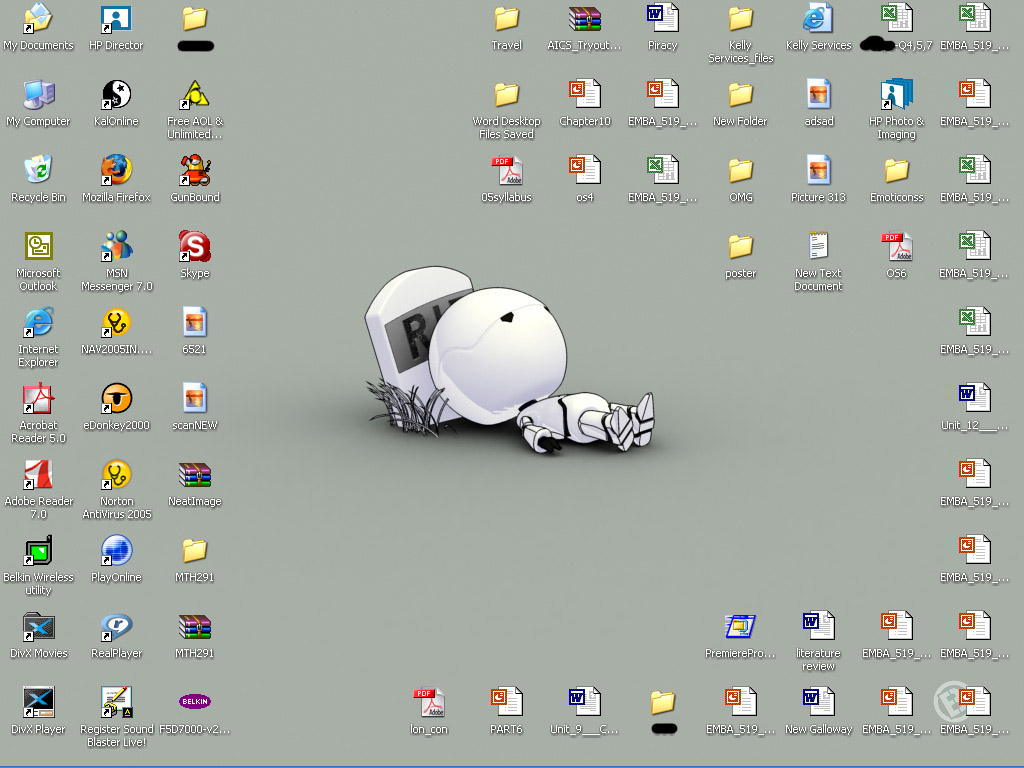Select the My Computer icon
Screen dimensions: 1024x768
(x=38, y=95)
